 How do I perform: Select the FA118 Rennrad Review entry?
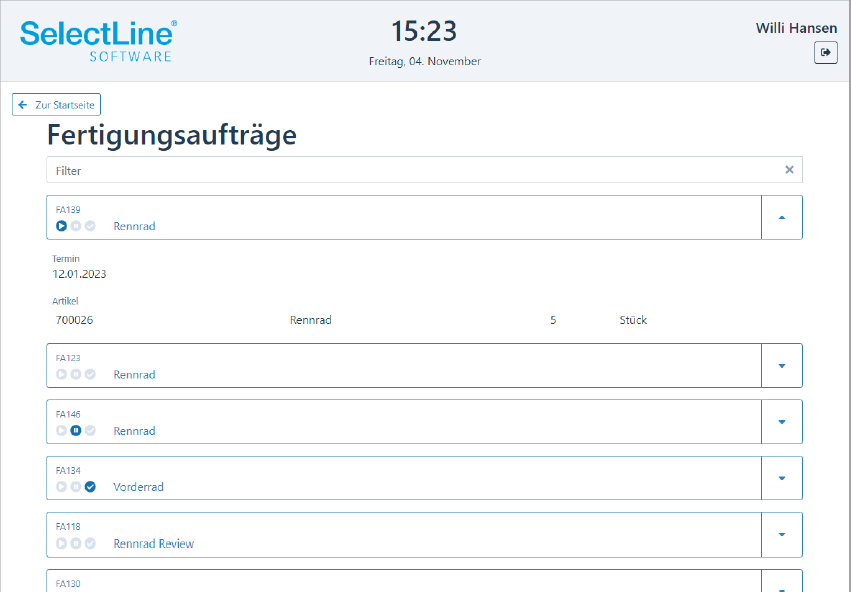point(404,535)
